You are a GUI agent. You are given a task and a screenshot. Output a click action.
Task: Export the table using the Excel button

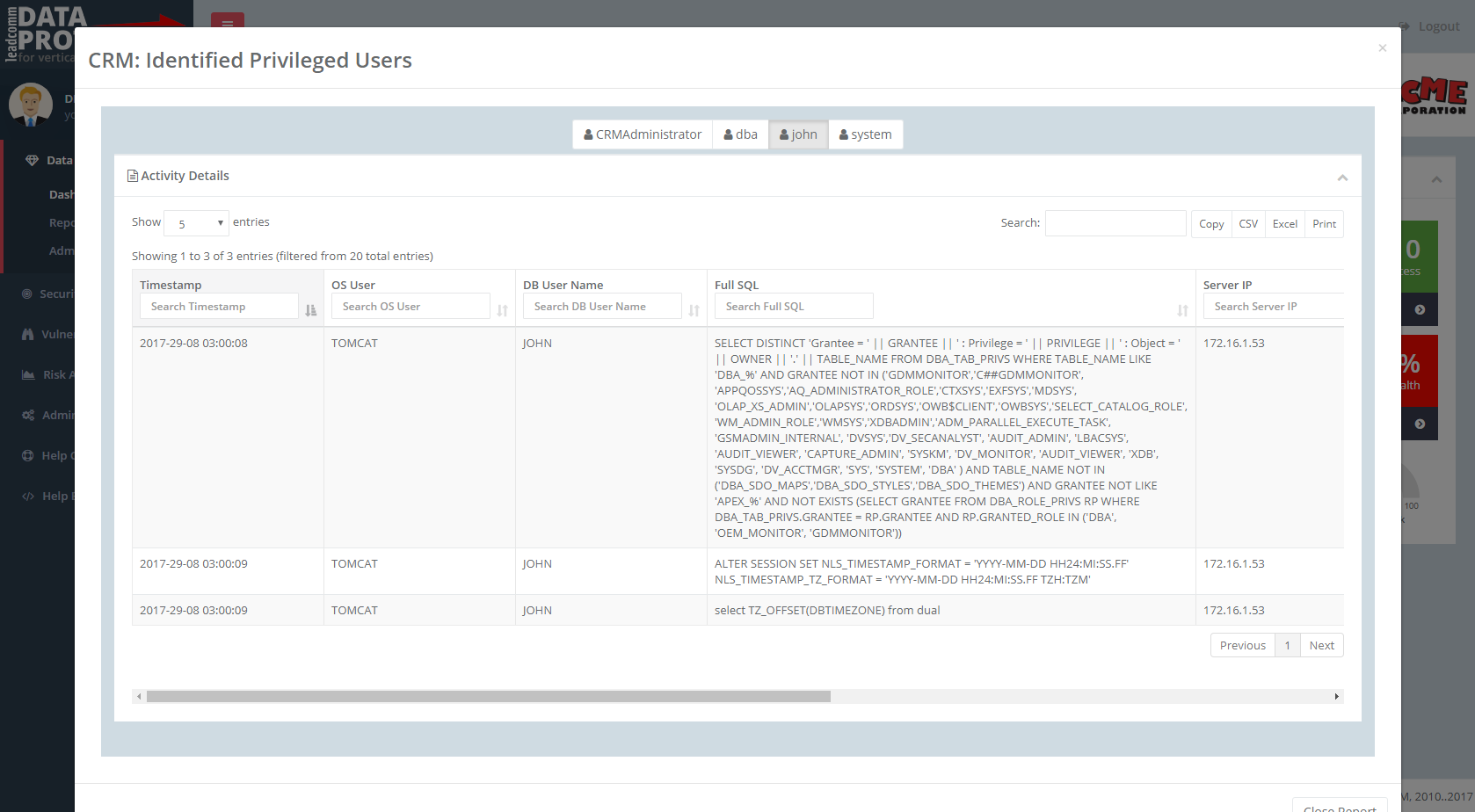[x=1284, y=223]
